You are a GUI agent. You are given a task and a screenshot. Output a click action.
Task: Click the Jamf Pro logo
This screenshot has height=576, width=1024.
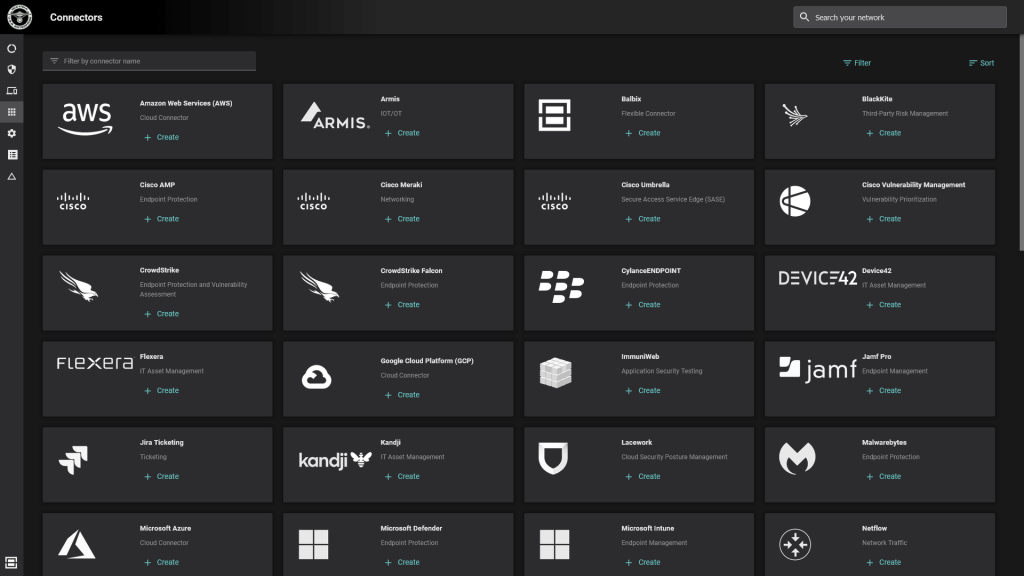[x=818, y=369]
